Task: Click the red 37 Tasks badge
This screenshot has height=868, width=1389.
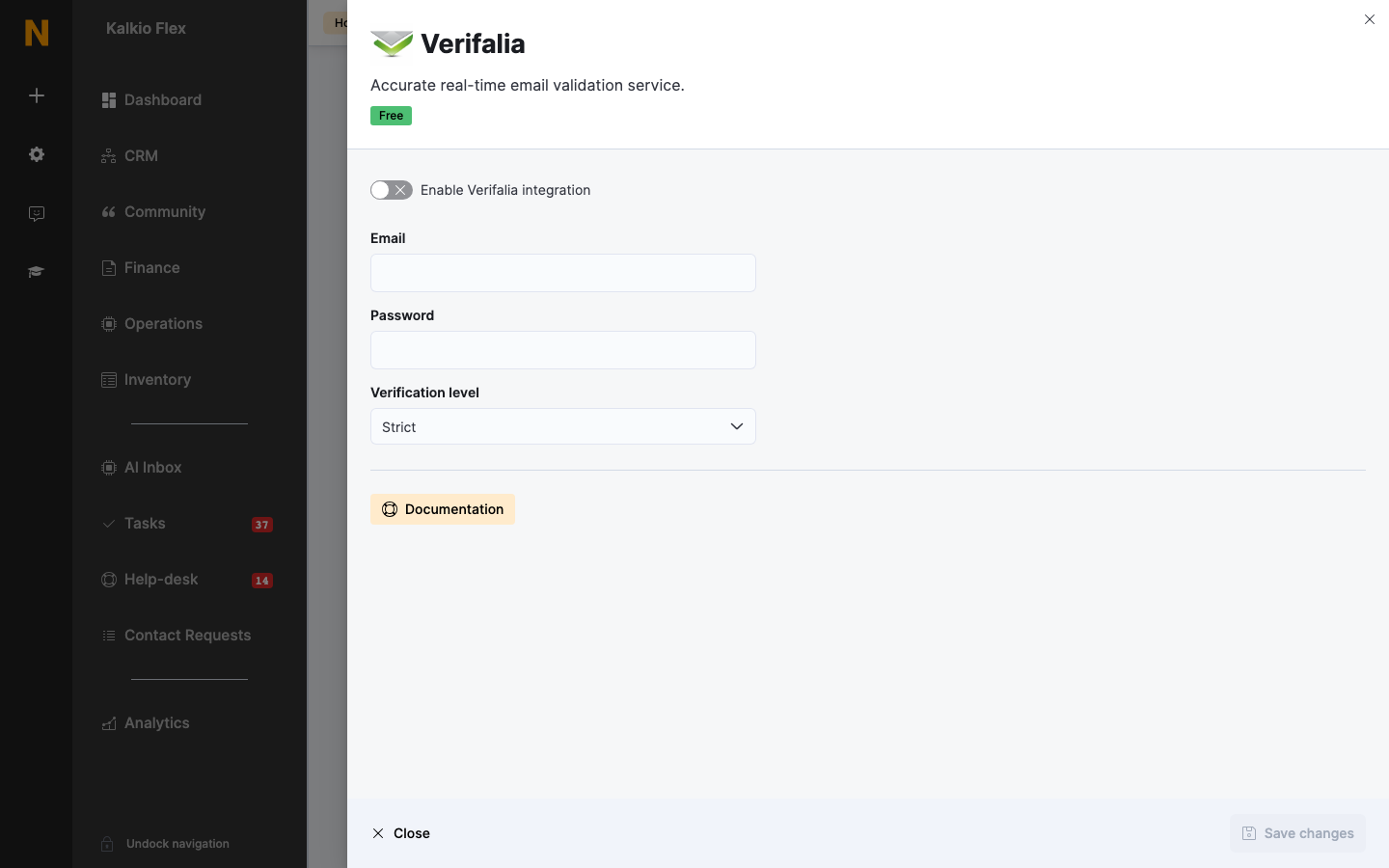Action: [262, 525]
